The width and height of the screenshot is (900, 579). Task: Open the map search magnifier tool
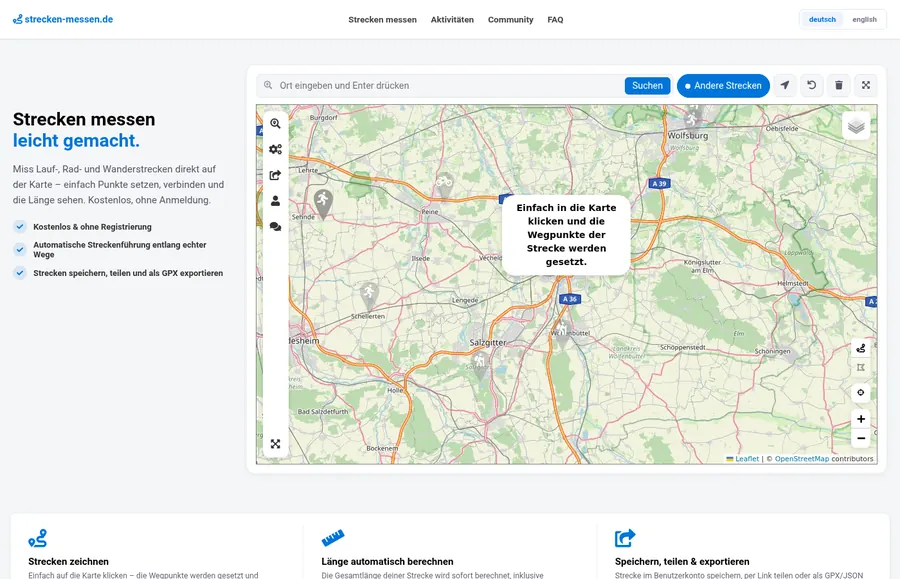276,123
